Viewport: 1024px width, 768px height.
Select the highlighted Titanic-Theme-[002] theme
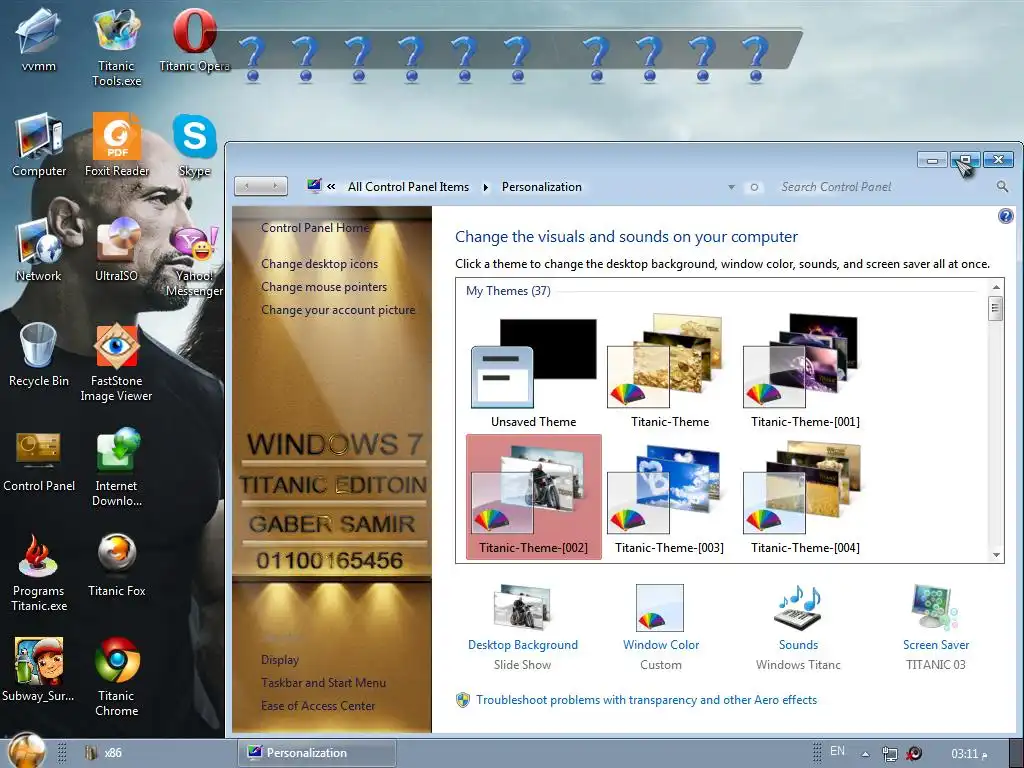[x=534, y=497]
